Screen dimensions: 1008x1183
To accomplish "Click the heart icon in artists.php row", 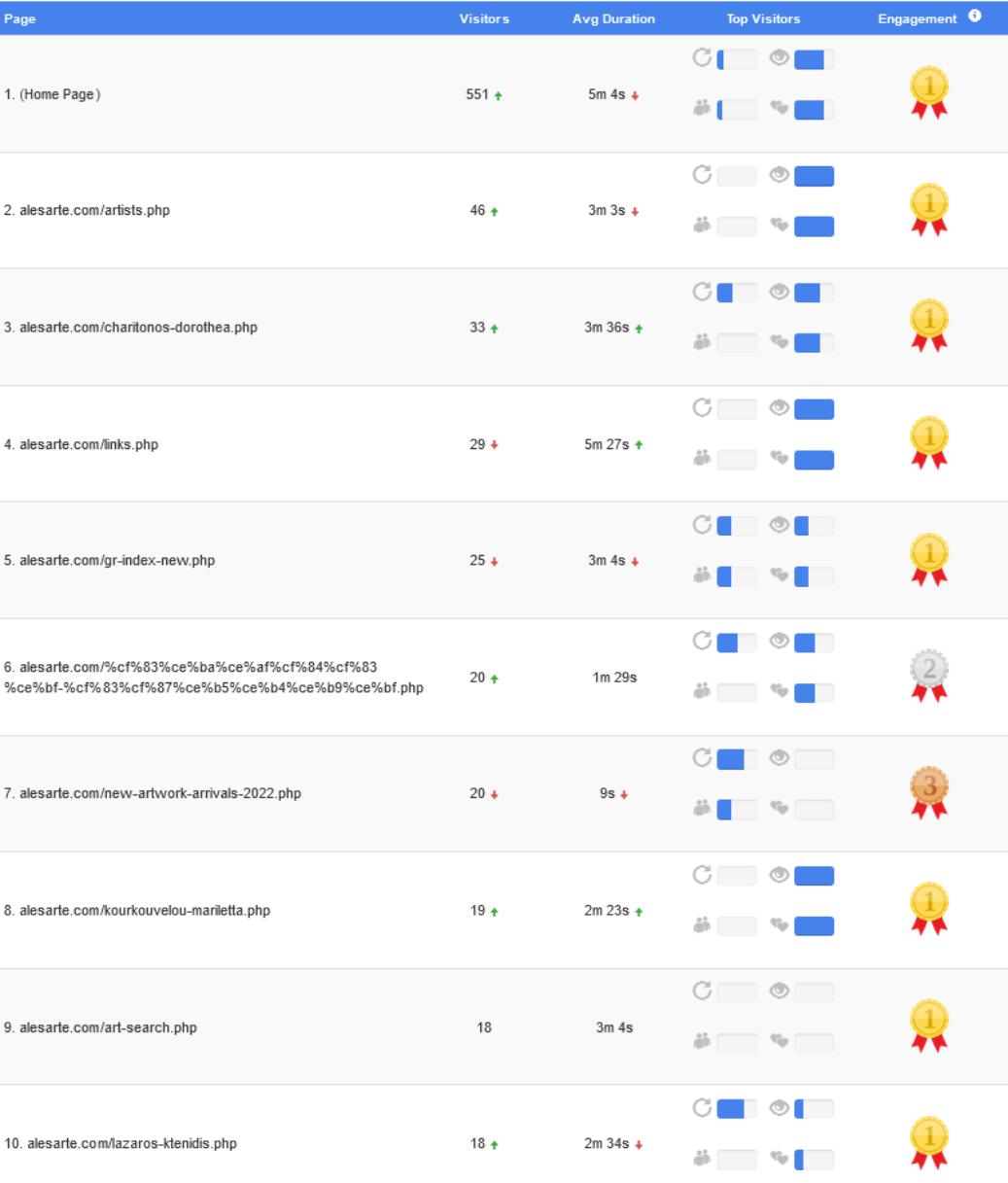I will [x=779, y=226].
